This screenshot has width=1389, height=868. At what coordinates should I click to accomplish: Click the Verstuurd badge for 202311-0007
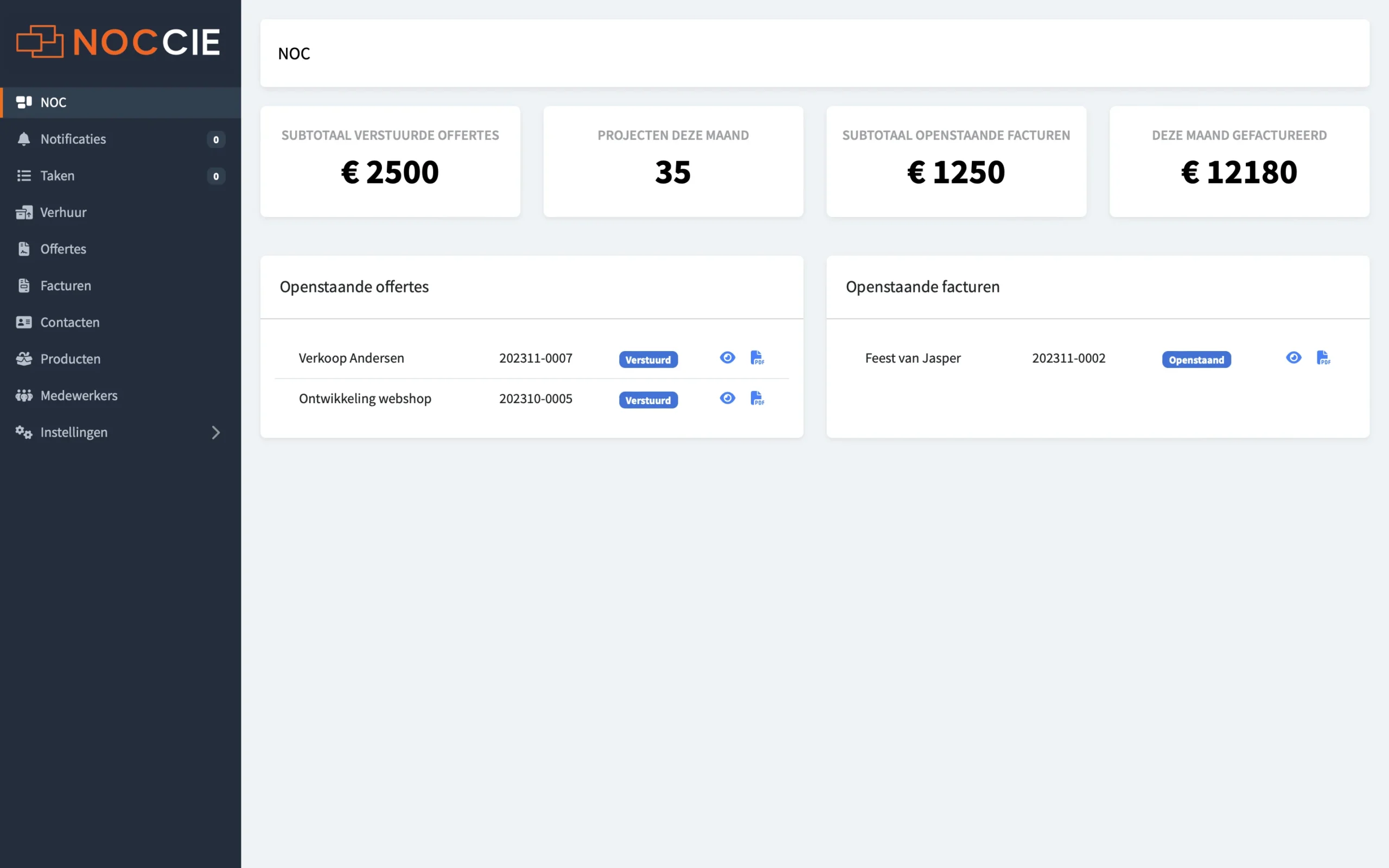(x=648, y=359)
